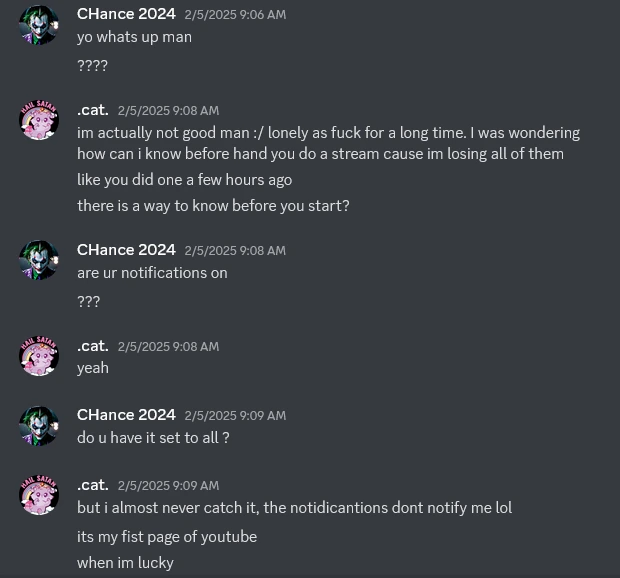Click the 2/5/2025 9:06 AM timestamp

235,15
